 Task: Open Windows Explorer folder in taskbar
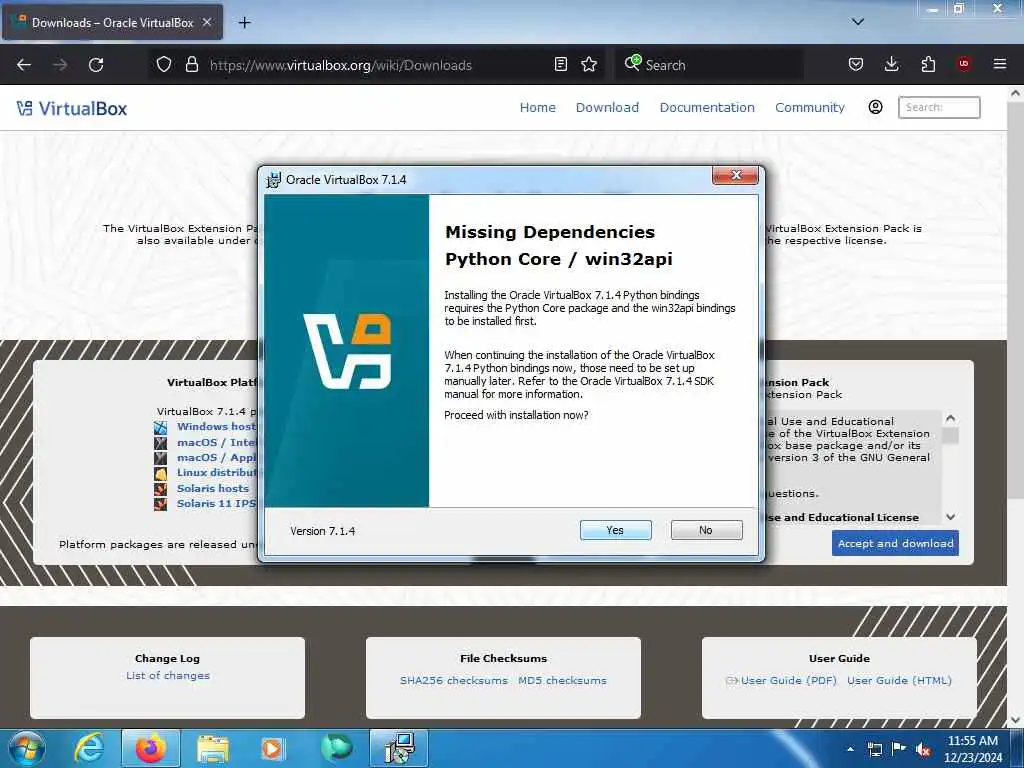tap(213, 748)
